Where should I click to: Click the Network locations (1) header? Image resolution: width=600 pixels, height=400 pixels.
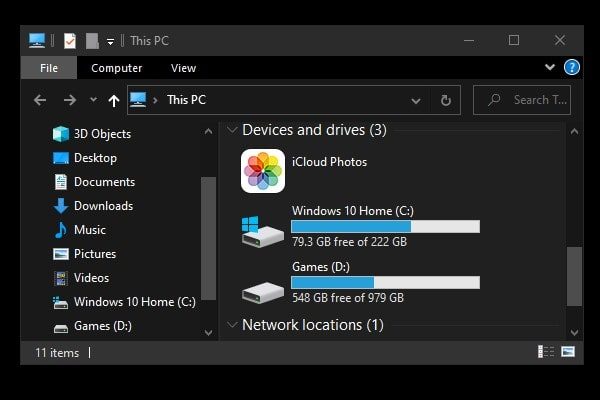(313, 325)
